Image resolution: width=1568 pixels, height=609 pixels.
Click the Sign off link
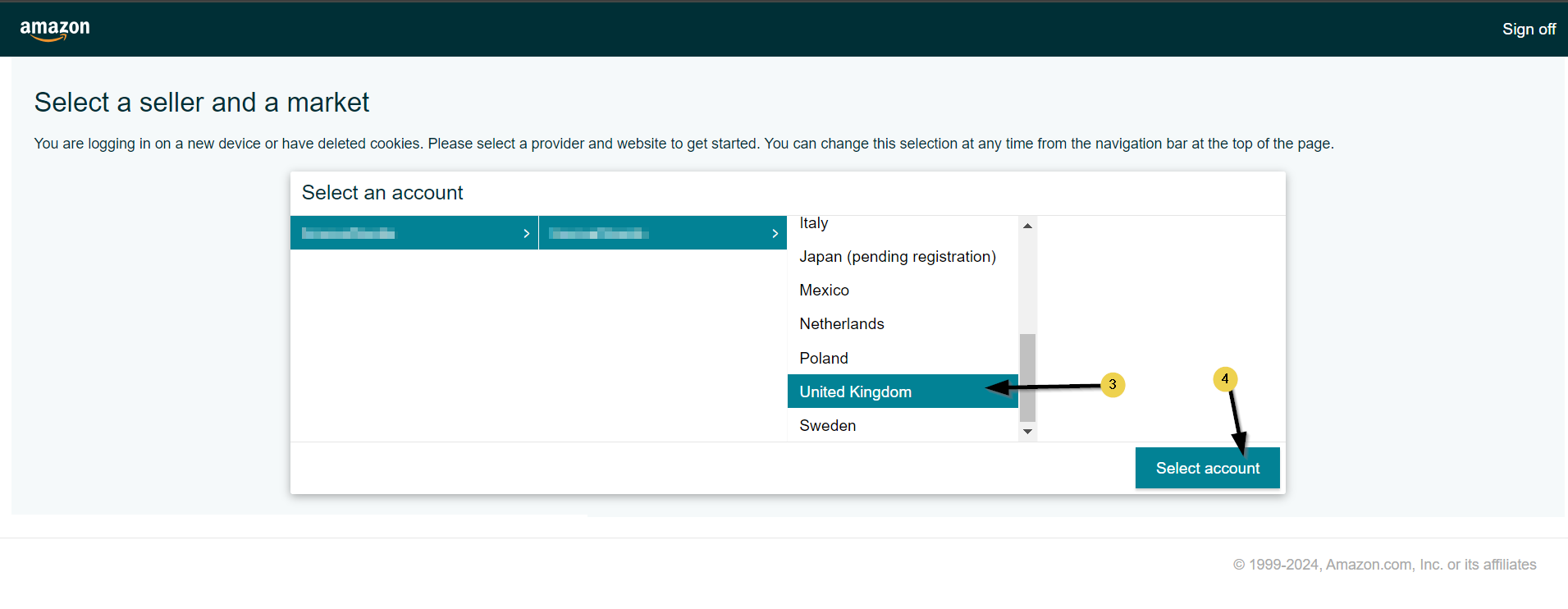pos(1528,29)
